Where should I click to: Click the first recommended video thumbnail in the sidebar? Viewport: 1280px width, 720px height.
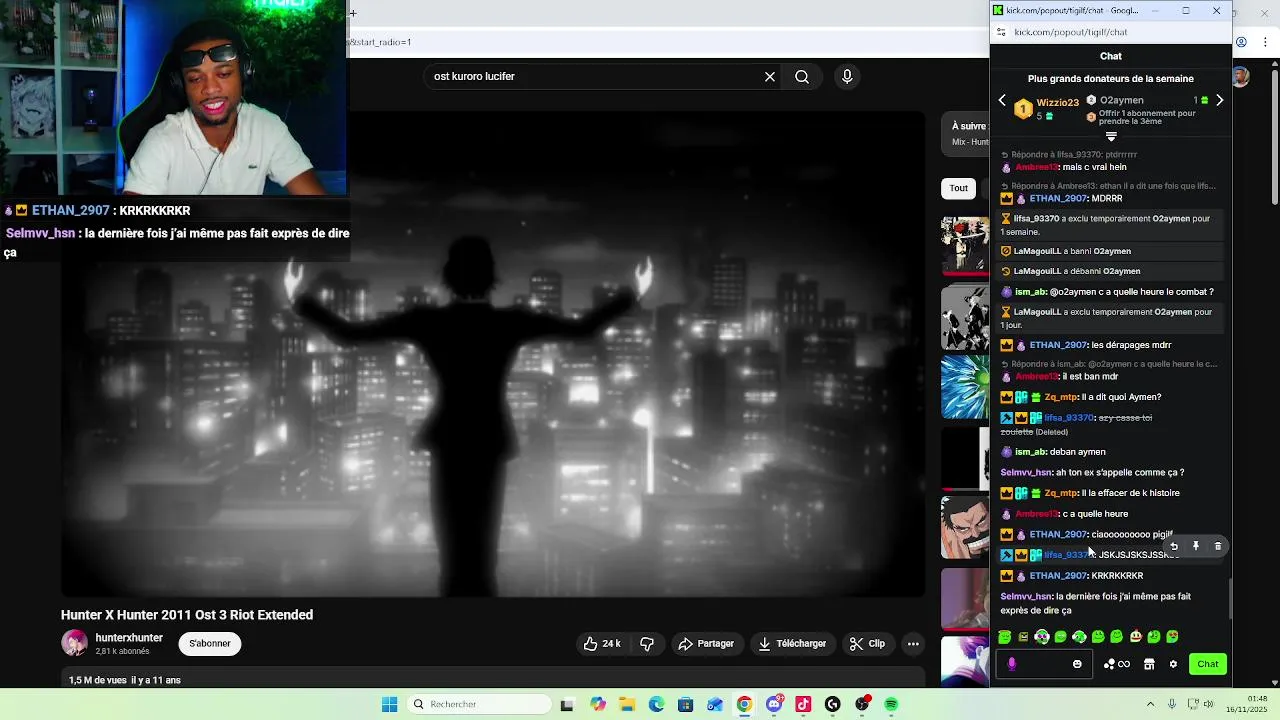coord(965,246)
